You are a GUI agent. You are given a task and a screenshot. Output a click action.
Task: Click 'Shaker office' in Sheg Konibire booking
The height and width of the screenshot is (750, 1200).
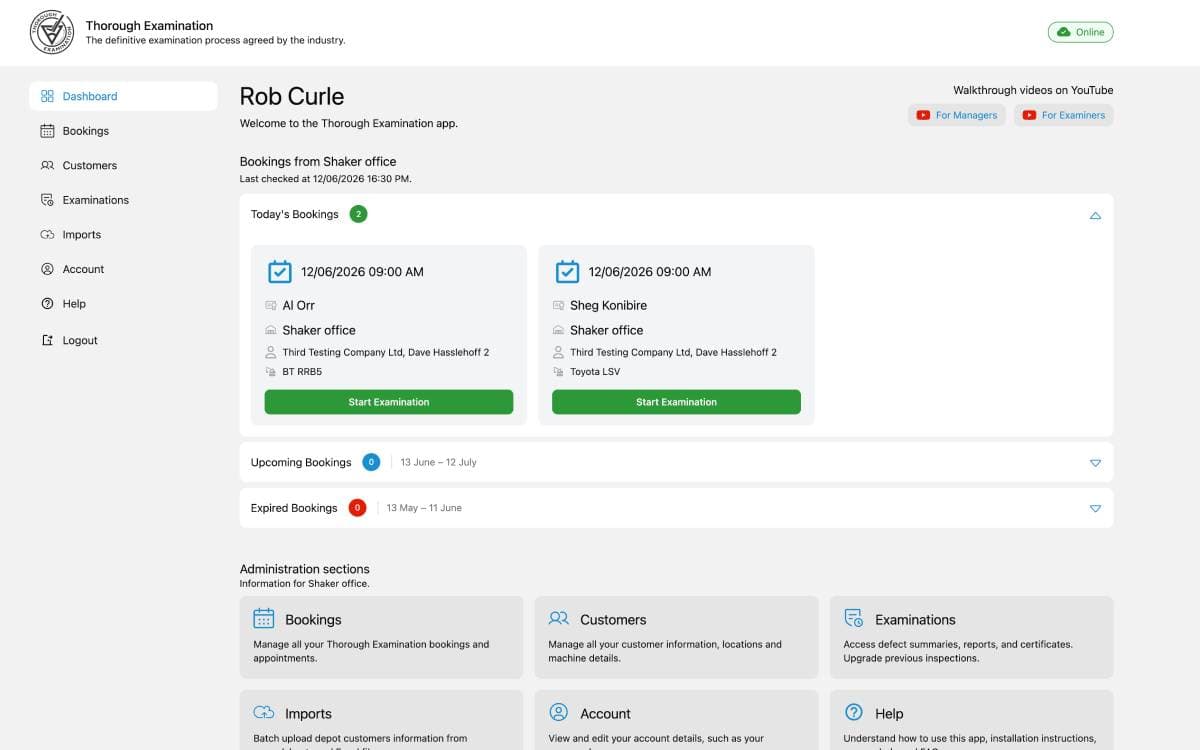click(x=607, y=330)
